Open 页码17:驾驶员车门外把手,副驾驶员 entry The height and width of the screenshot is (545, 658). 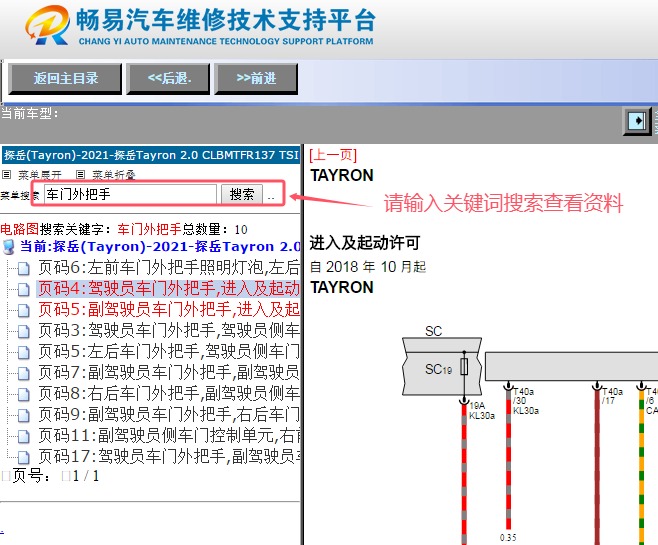169,456
